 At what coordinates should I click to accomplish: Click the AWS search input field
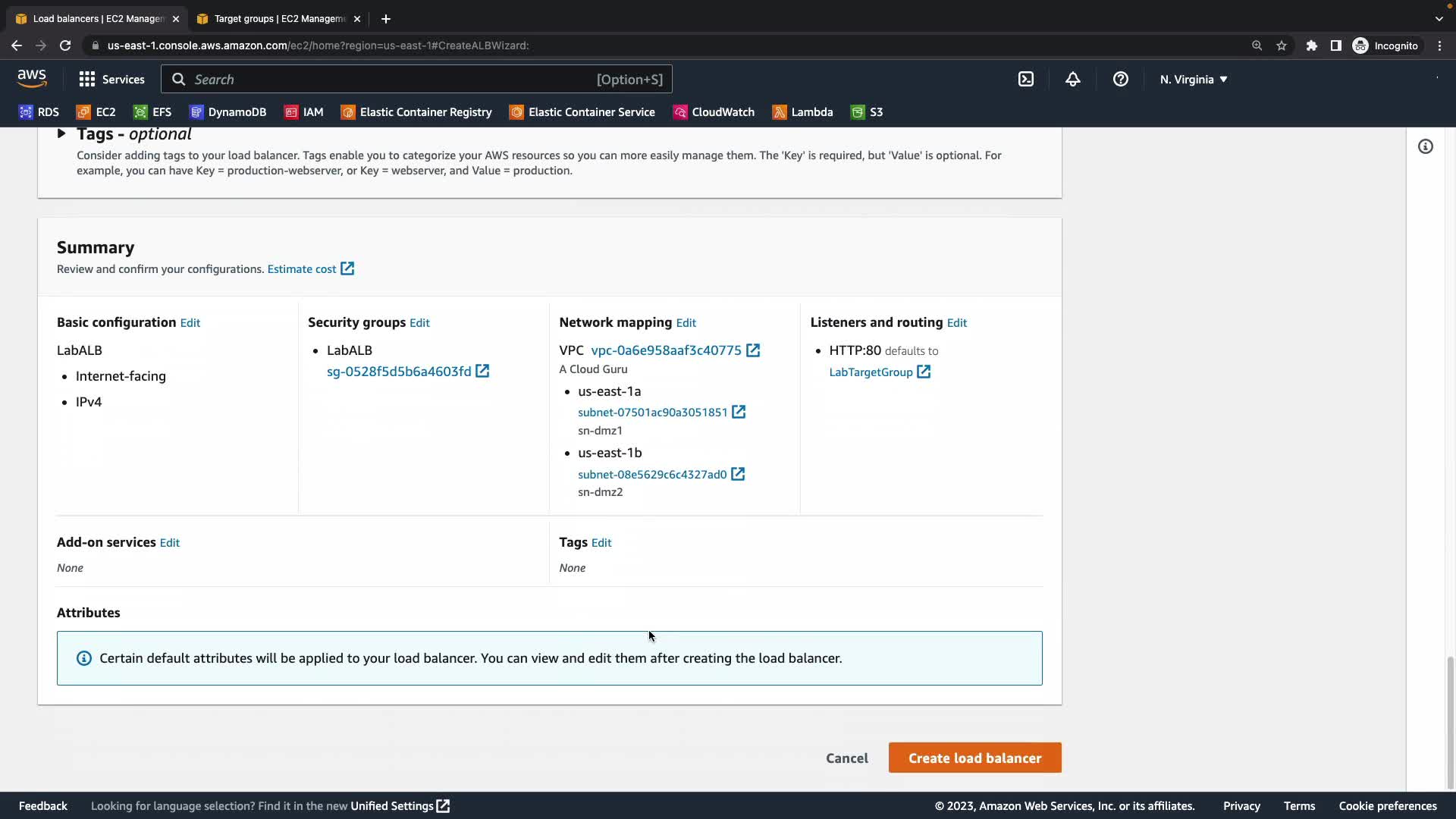click(x=394, y=79)
